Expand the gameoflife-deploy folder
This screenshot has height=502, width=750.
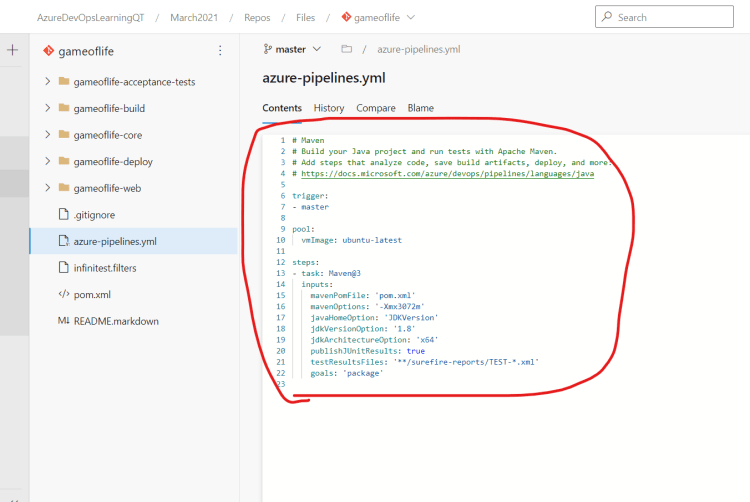point(47,161)
